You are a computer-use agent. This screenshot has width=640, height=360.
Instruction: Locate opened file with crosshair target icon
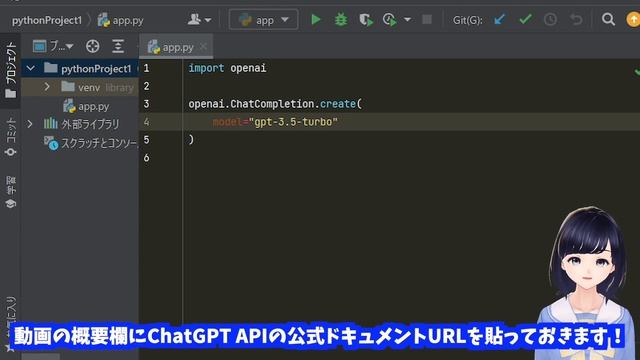[93, 47]
